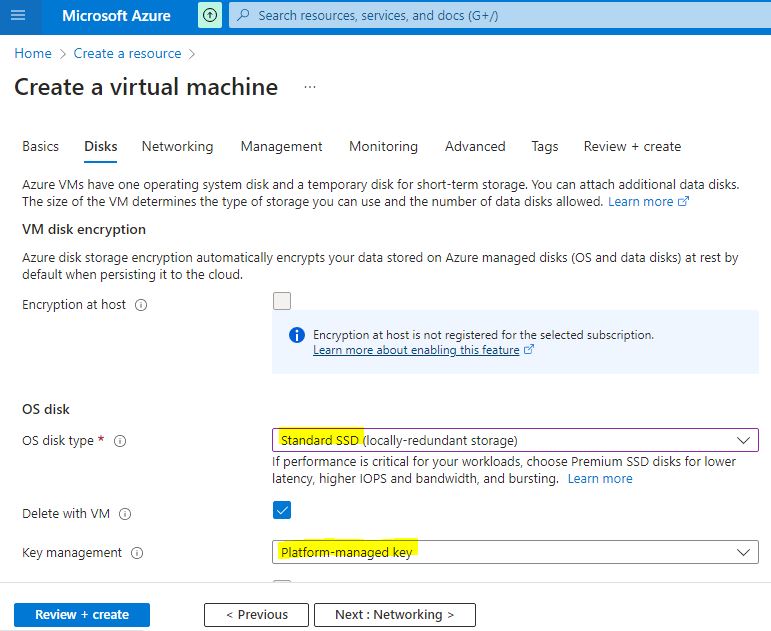771x631 pixels.
Task: Open the ellipsis menu beside page title
Action: click(x=310, y=87)
